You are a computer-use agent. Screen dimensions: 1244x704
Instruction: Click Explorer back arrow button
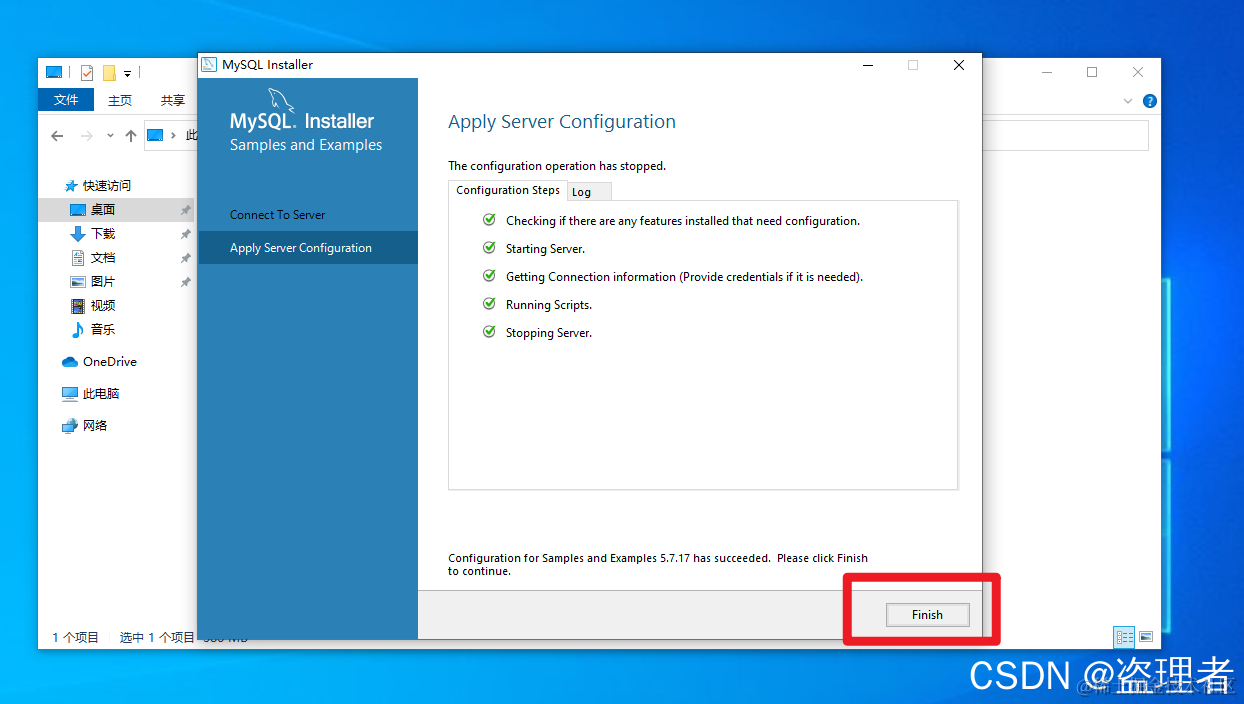coord(57,136)
